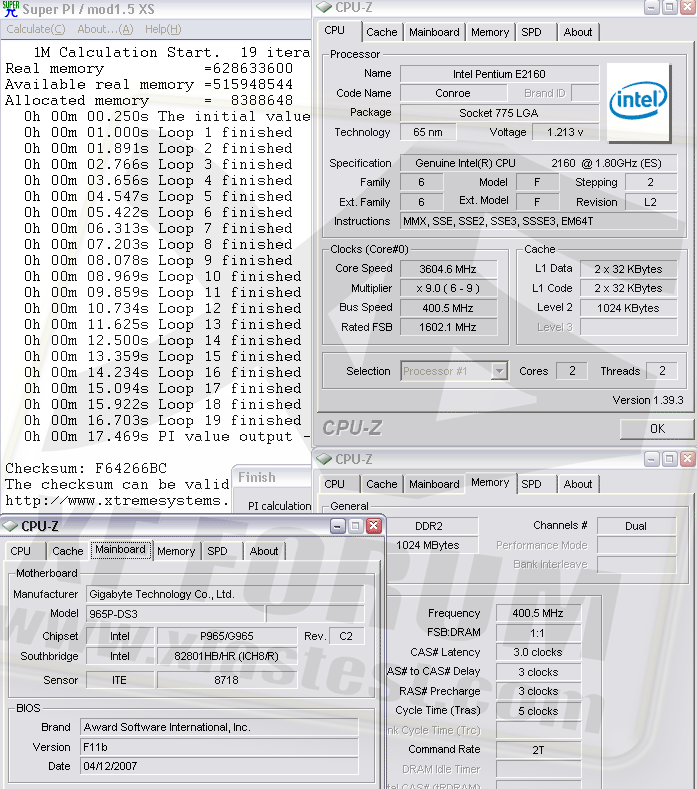Switch to Cache tab in the Processor window
This screenshot has width=697, height=789.
coord(381,32)
